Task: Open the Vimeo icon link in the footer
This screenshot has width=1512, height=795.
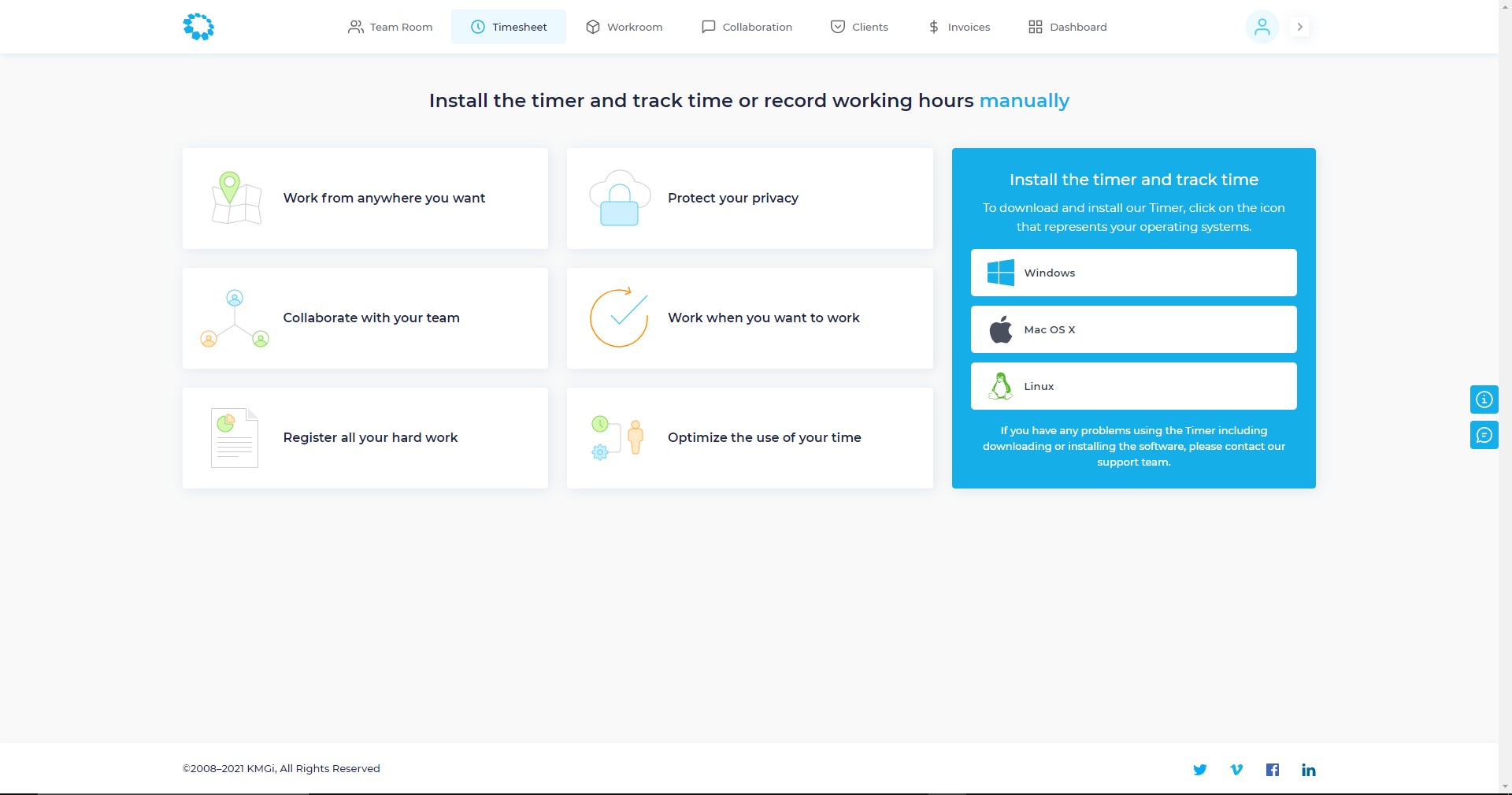Action: [x=1236, y=770]
